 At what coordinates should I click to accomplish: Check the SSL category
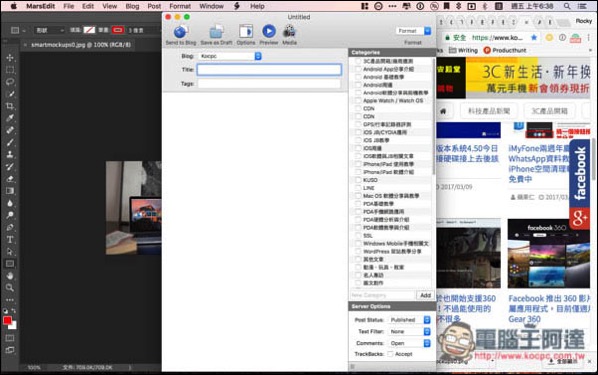tap(358, 236)
